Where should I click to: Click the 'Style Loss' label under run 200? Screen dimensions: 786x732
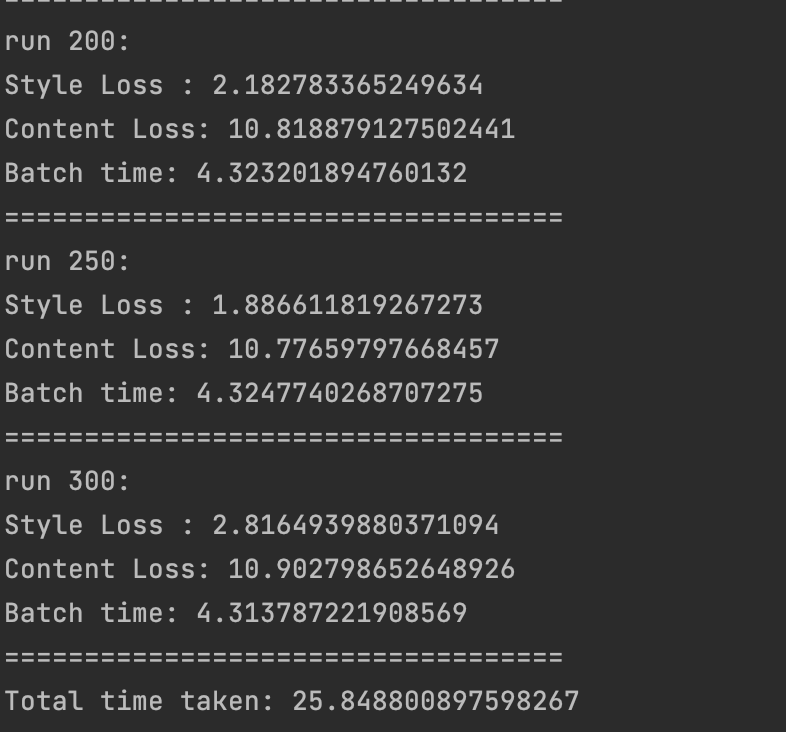(84, 85)
